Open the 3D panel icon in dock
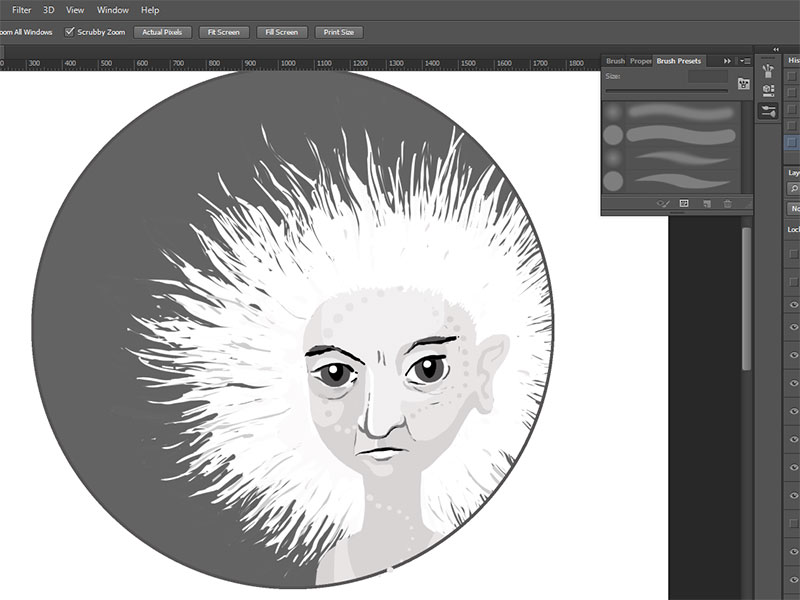Viewport: 800px width, 600px height. click(768, 90)
